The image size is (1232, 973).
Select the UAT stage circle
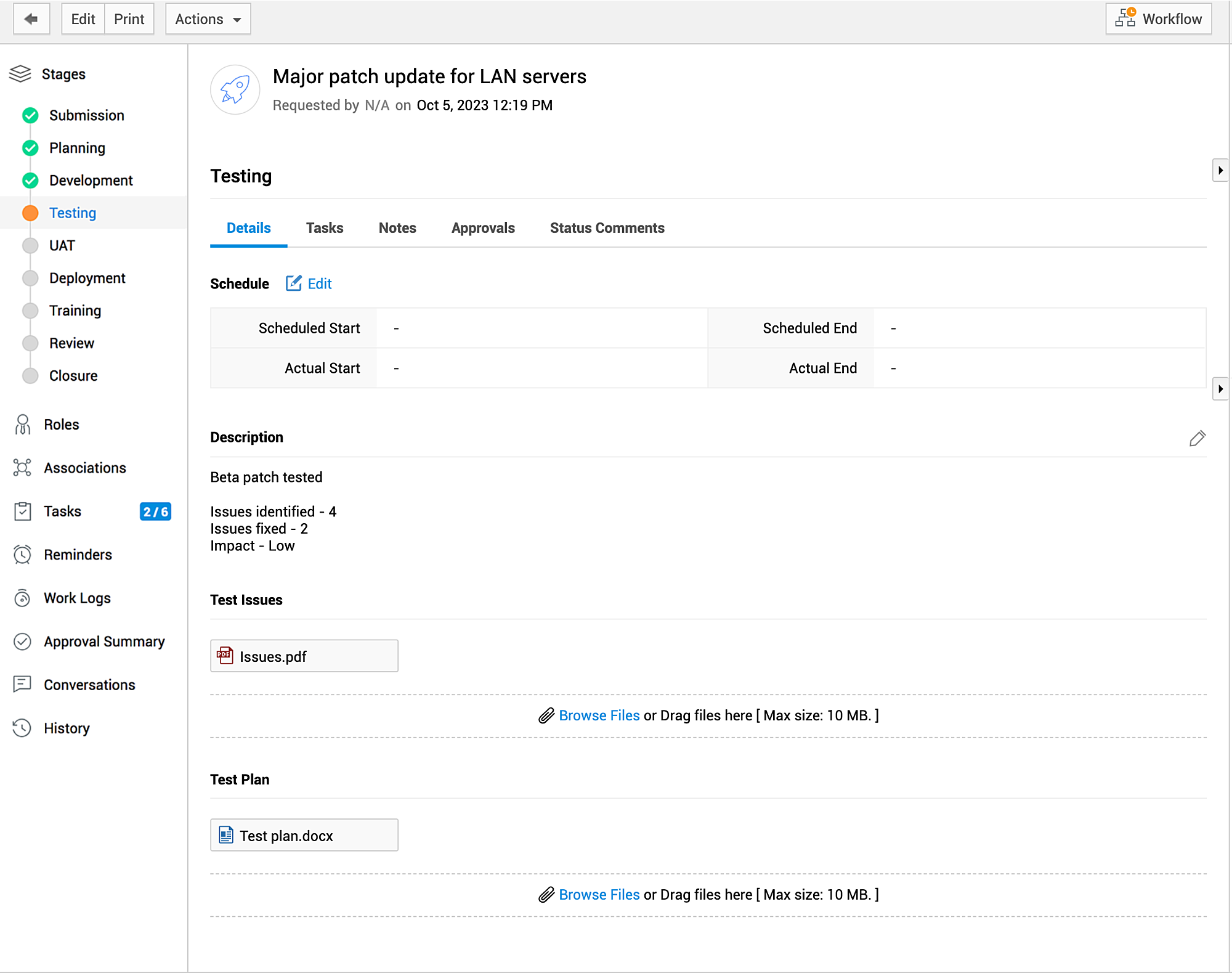click(x=30, y=245)
